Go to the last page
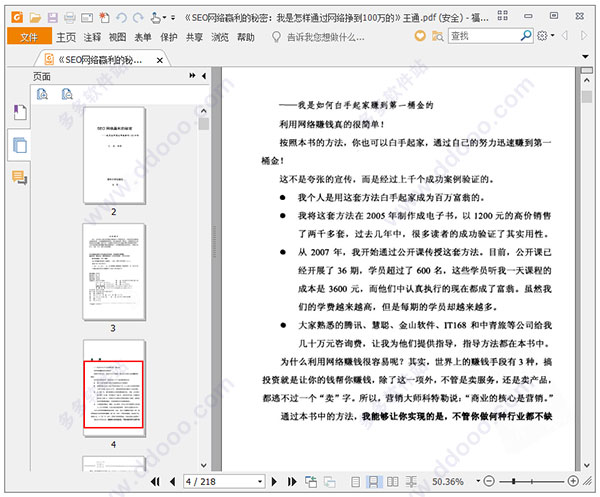Image resolution: width=600 pixels, height=497 pixels. point(292,481)
